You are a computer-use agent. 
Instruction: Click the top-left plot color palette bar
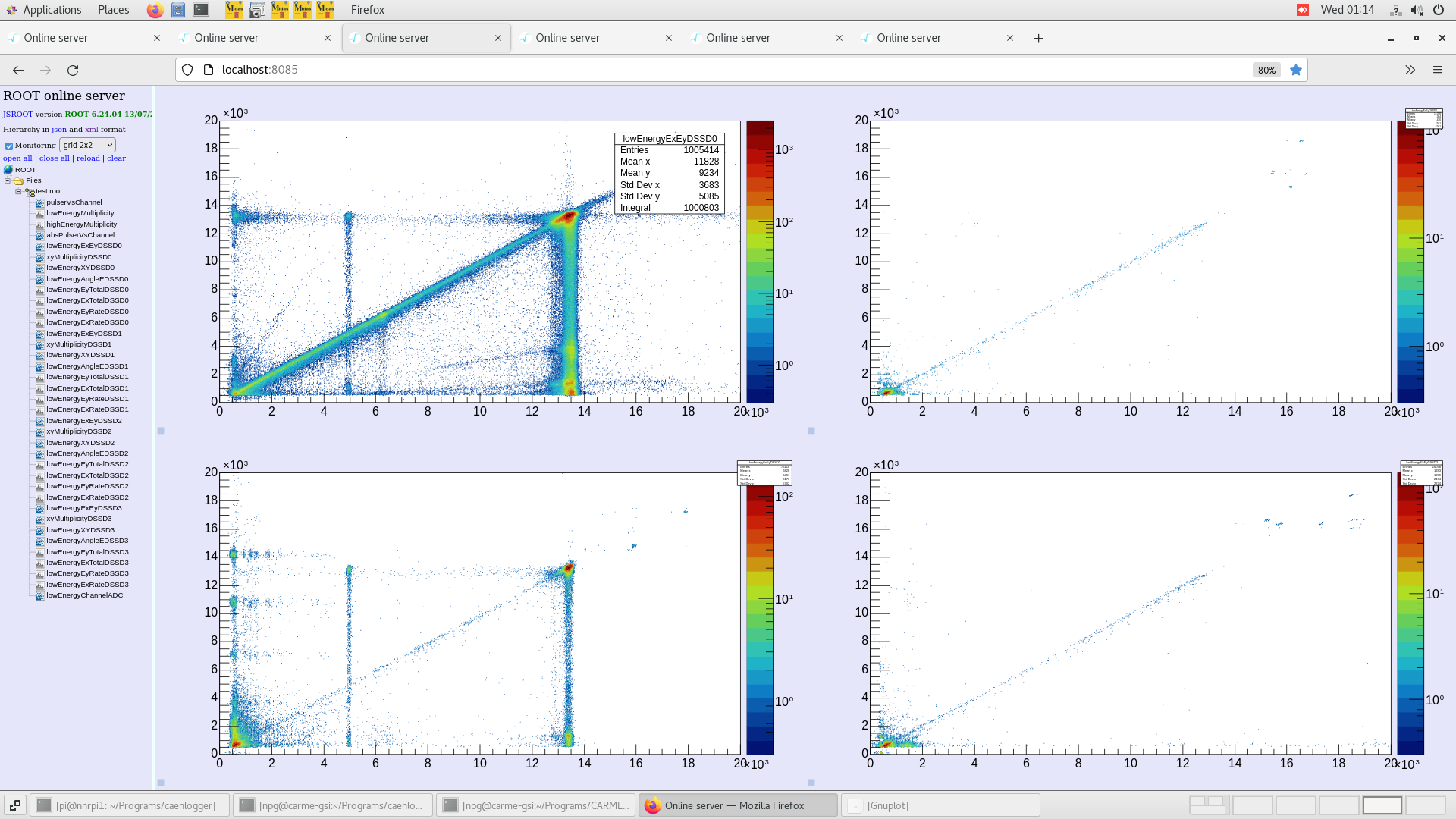click(759, 262)
